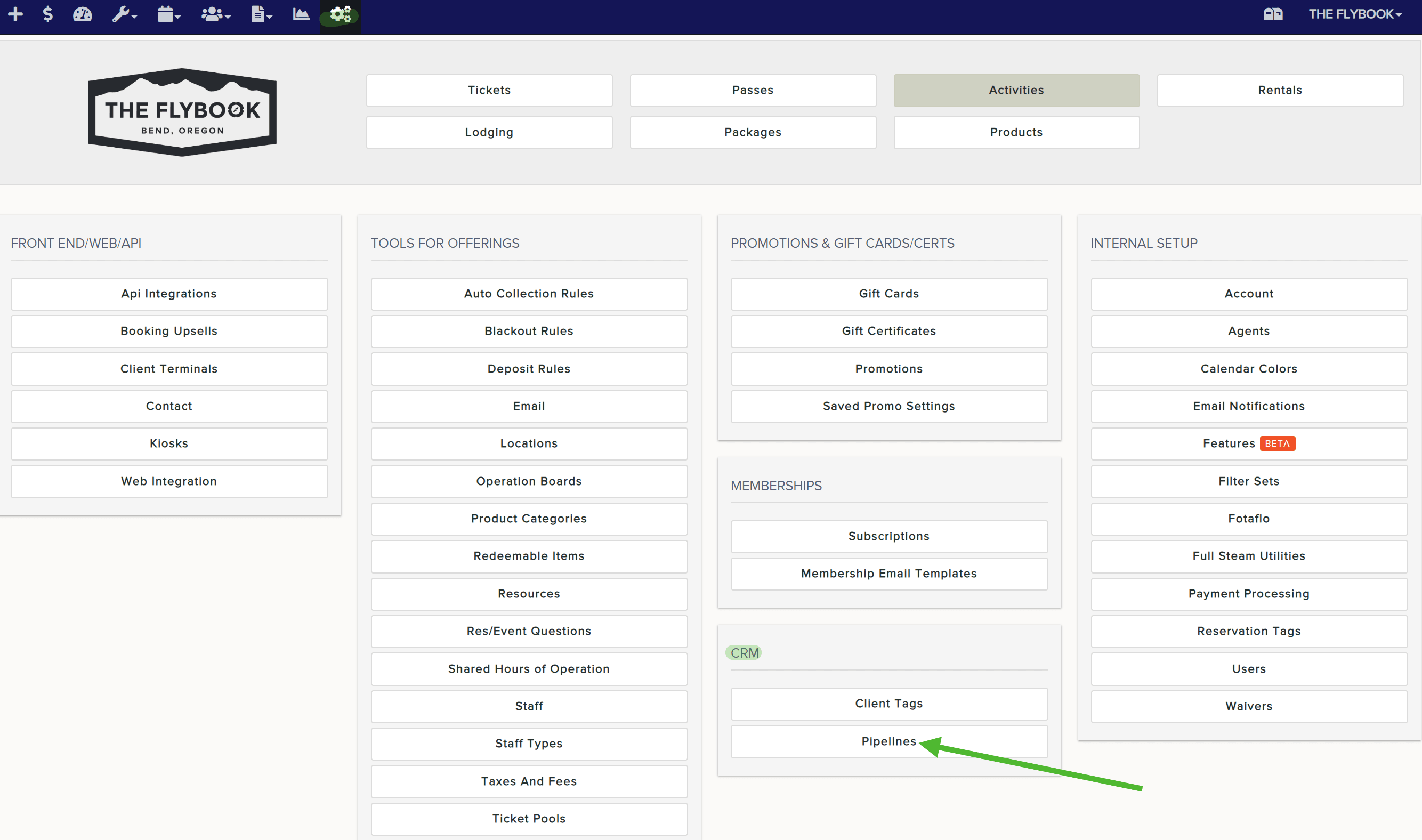Select the dashboard gauge icon
This screenshot has width=1422, height=840.
(x=82, y=14)
